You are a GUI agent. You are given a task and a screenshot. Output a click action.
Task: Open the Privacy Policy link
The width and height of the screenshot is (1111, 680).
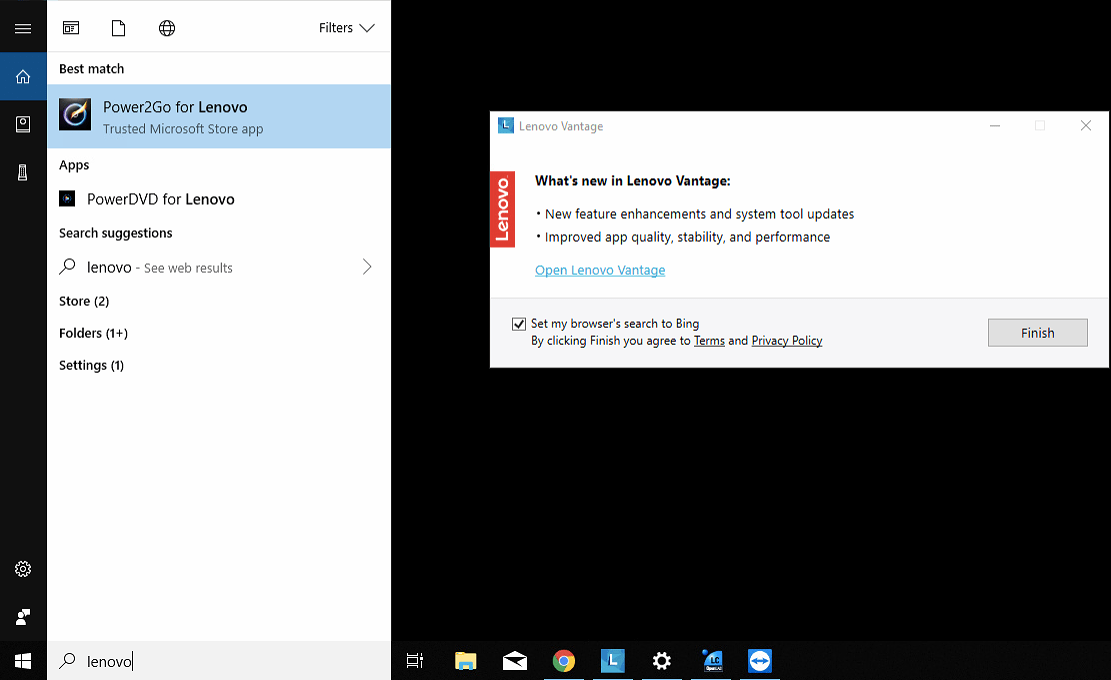tap(787, 340)
